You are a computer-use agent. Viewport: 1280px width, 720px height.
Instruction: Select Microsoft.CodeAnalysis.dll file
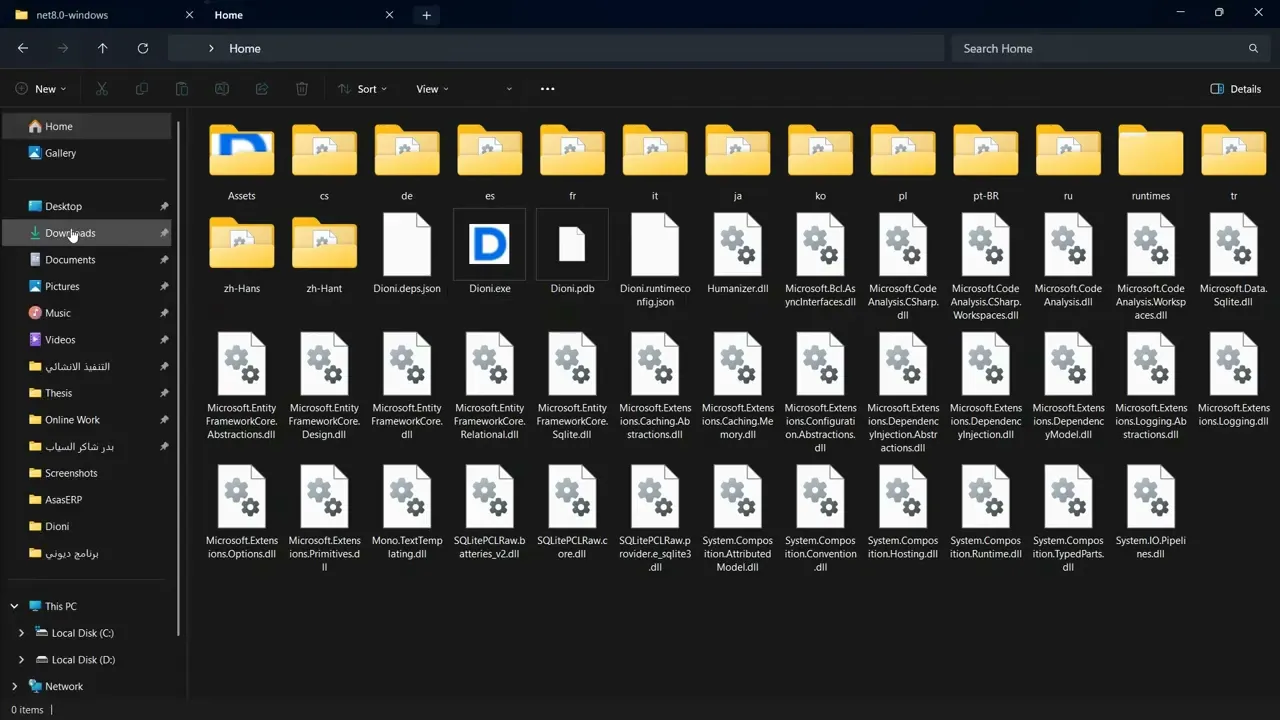point(1068,260)
